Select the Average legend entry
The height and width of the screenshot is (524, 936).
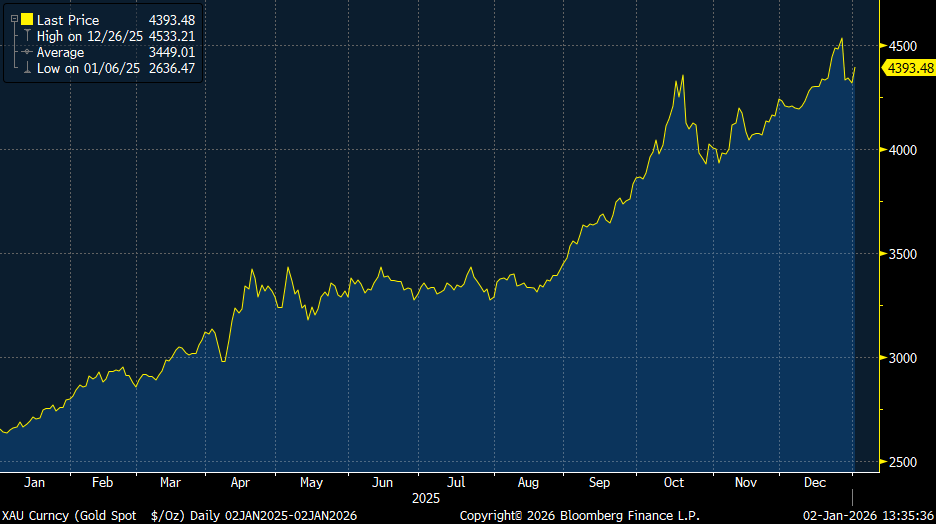[60, 52]
